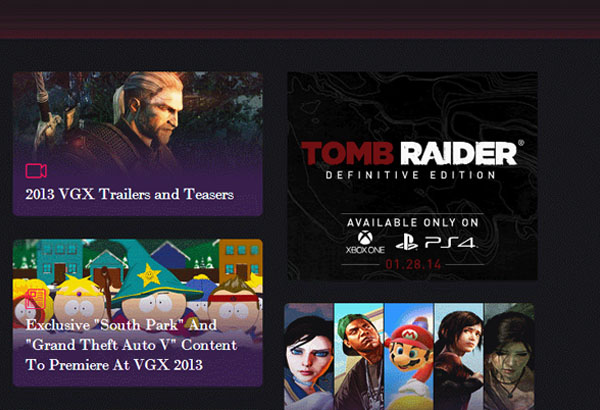
Task: Click the pink news article icon
Action: point(36,299)
